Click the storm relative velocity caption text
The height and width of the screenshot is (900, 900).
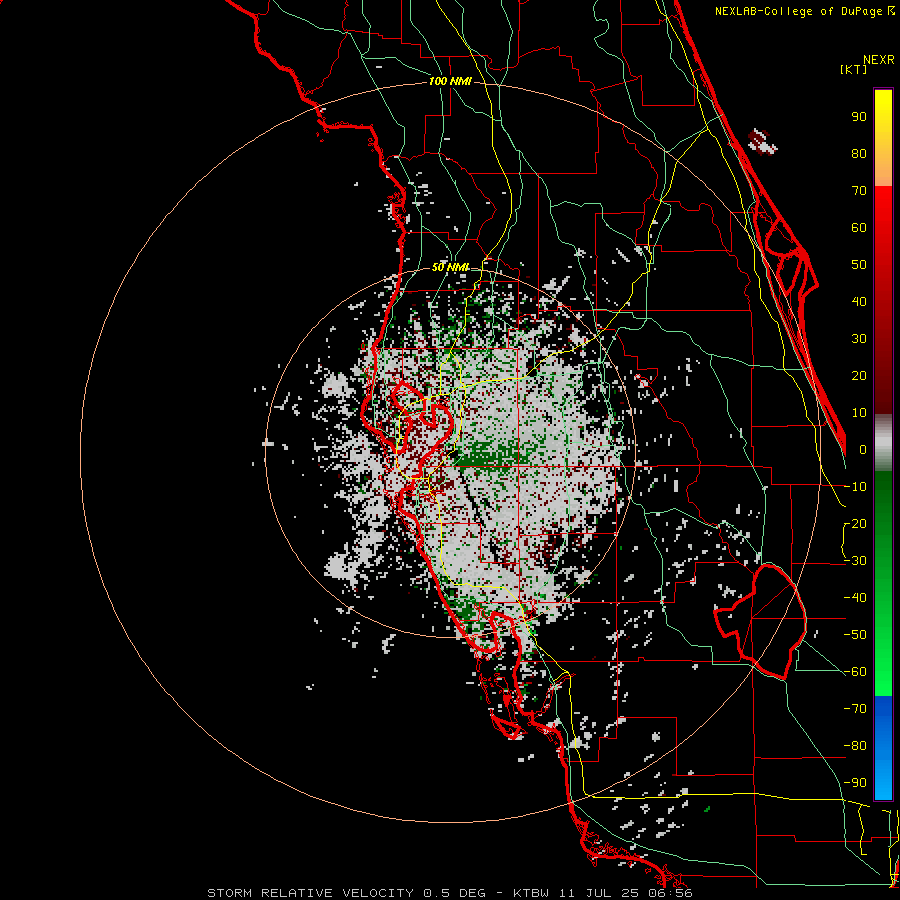click(x=449, y=893)
